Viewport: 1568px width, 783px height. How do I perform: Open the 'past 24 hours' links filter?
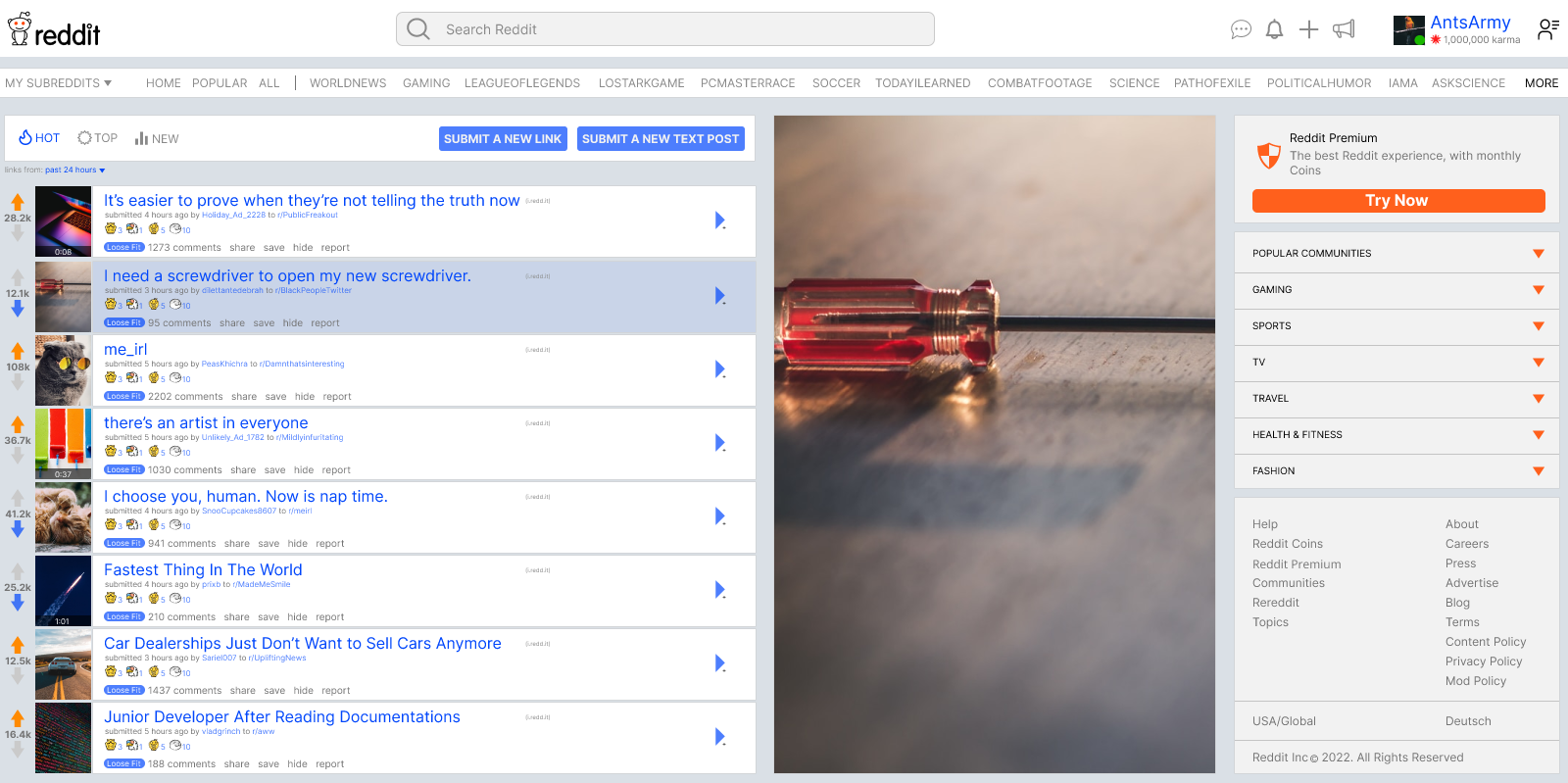(x=75, y=170)
